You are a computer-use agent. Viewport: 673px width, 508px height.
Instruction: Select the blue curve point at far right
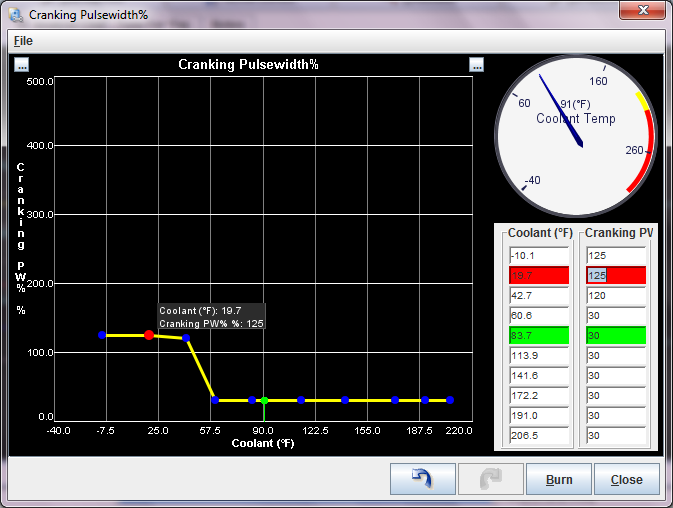450,400
